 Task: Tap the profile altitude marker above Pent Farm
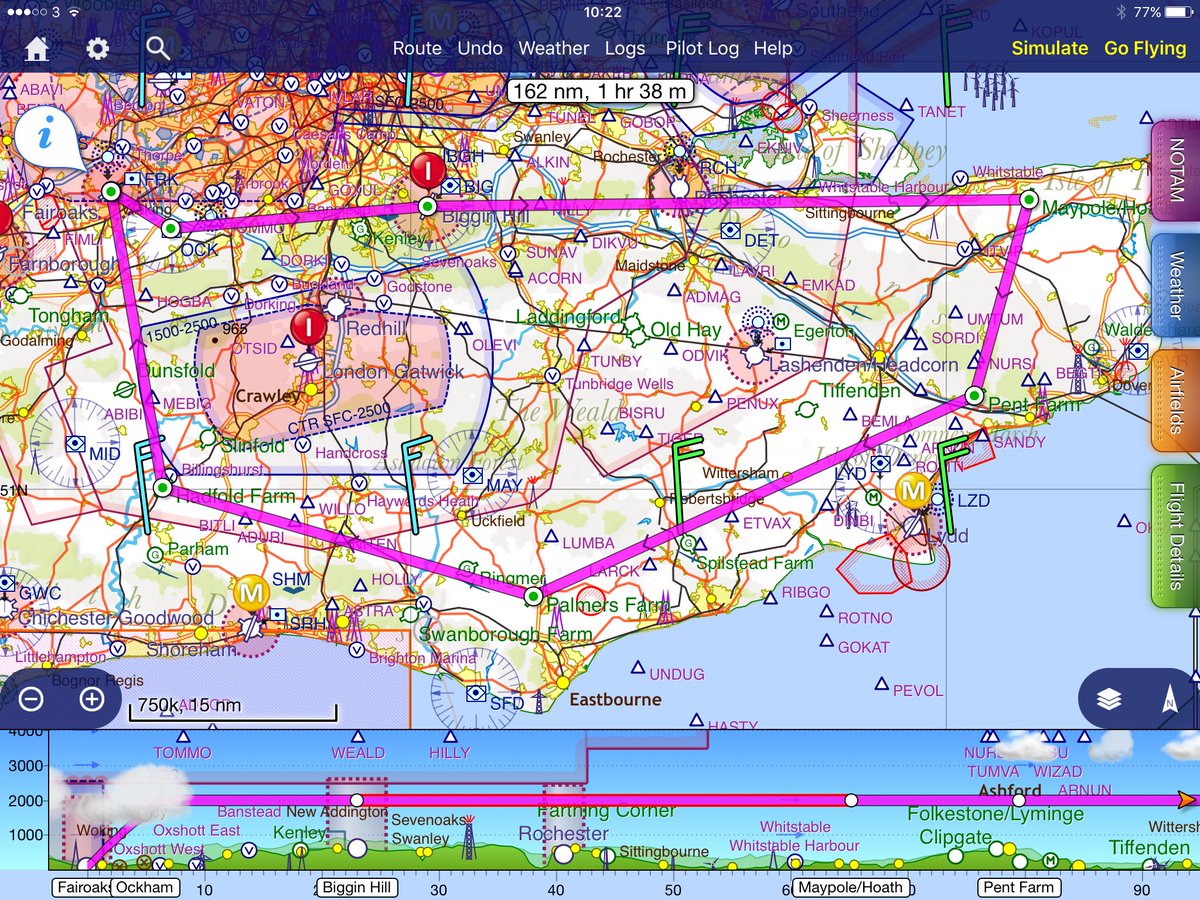[x=1019, y=800]
